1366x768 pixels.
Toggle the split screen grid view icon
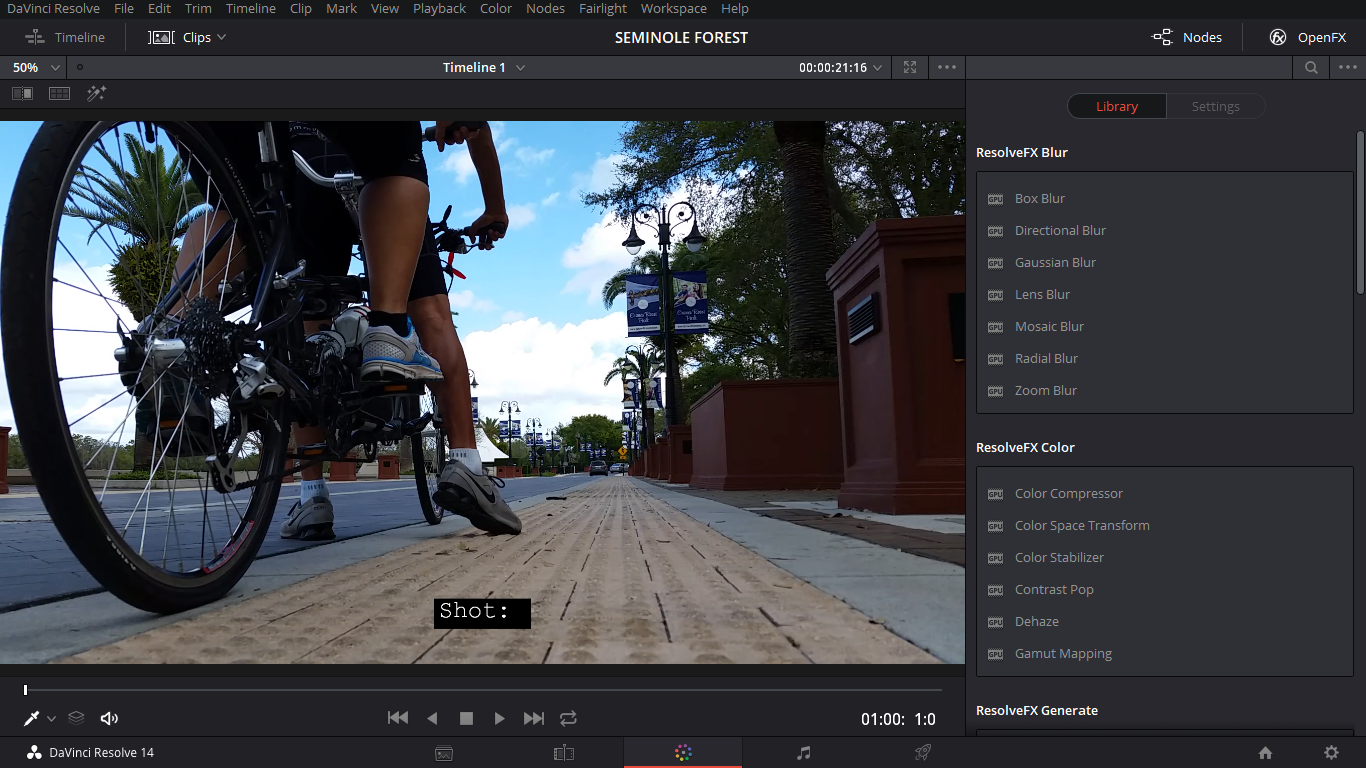[x=59, y=93]
